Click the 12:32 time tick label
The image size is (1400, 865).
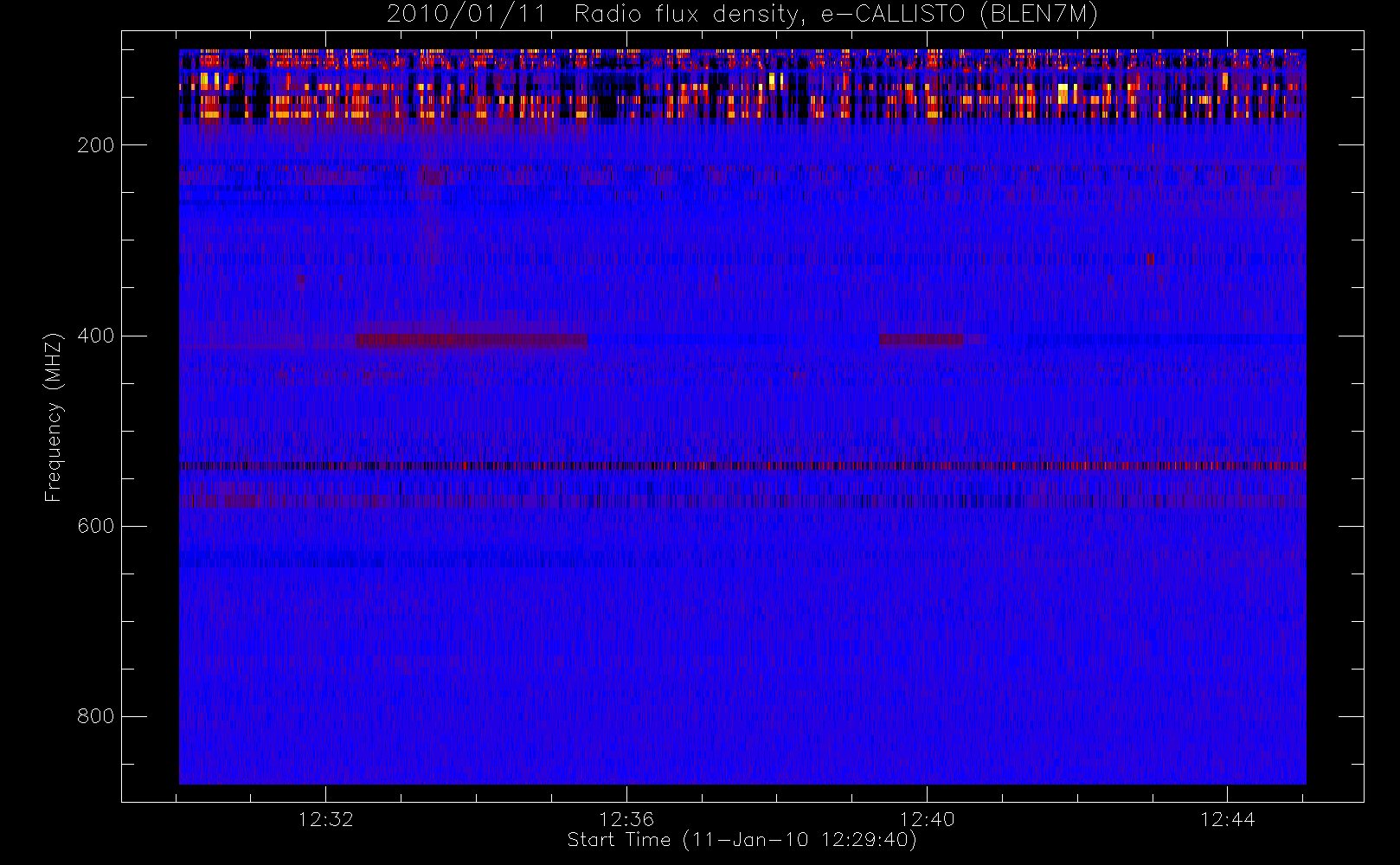pyautogui.click(x=325, y=819)
